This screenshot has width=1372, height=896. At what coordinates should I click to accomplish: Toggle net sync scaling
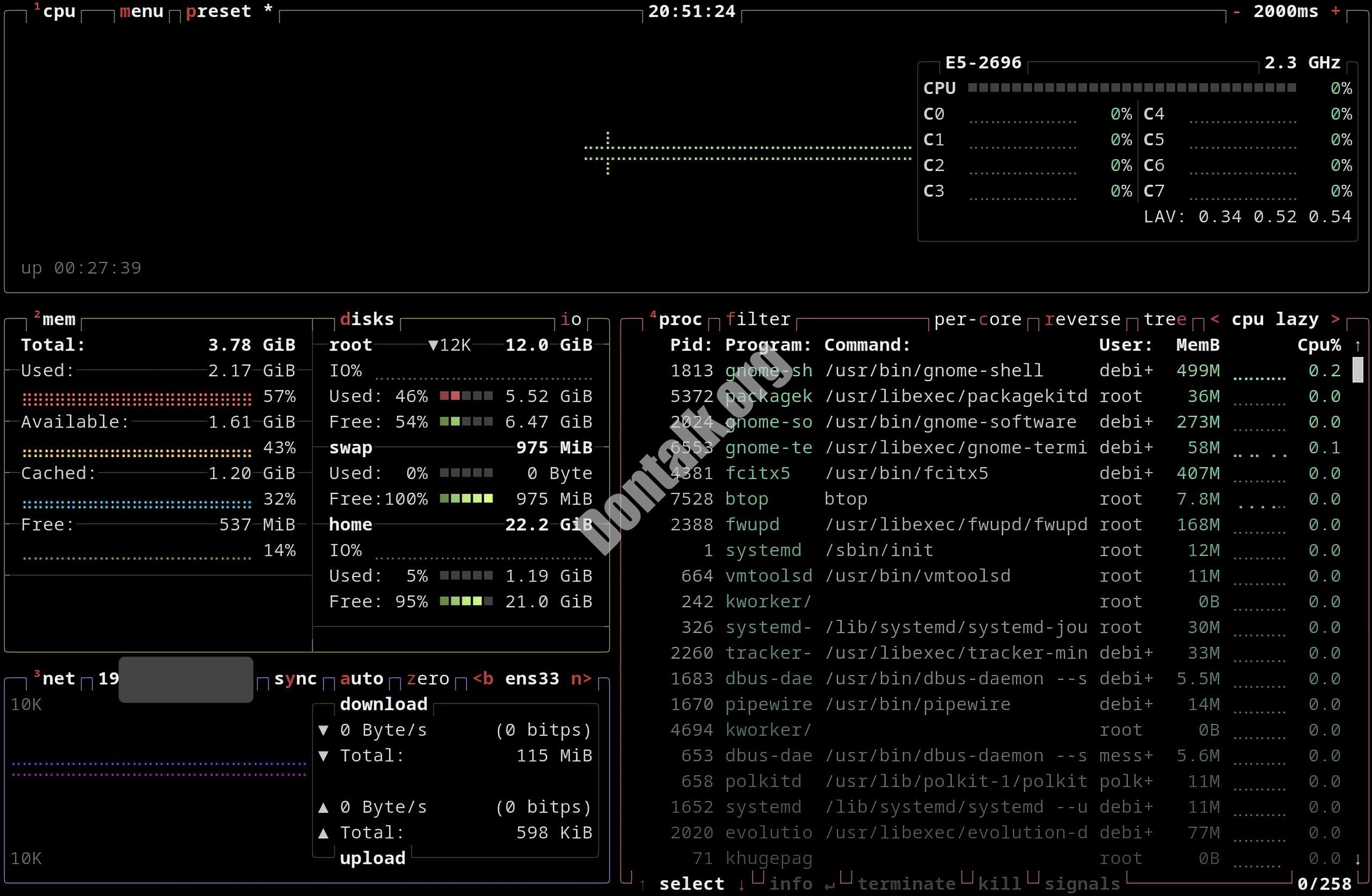tap(295, 678)
